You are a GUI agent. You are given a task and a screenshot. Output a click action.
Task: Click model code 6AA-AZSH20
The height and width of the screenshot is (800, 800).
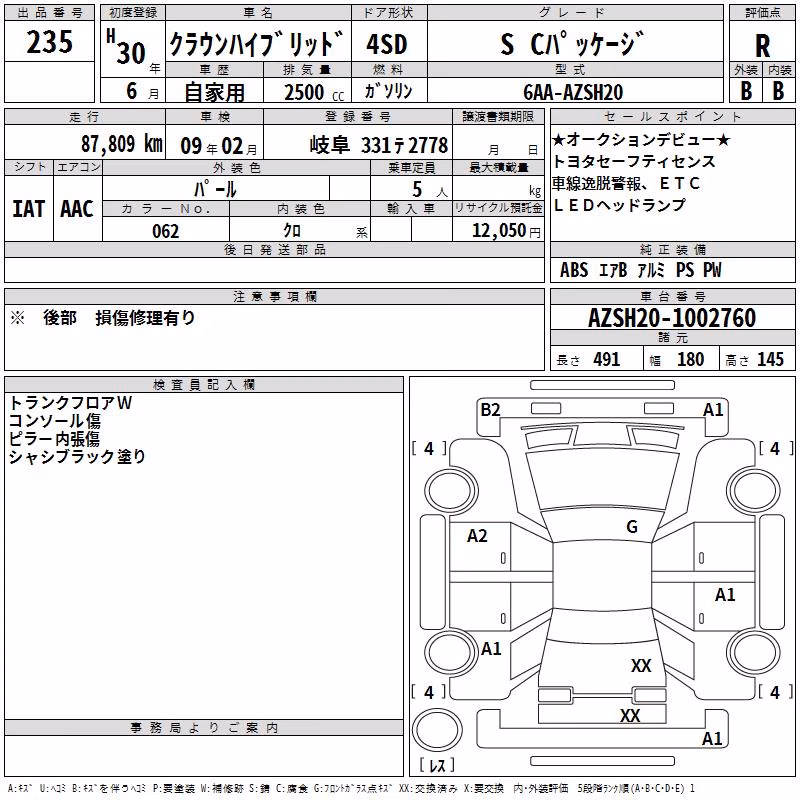573,92
